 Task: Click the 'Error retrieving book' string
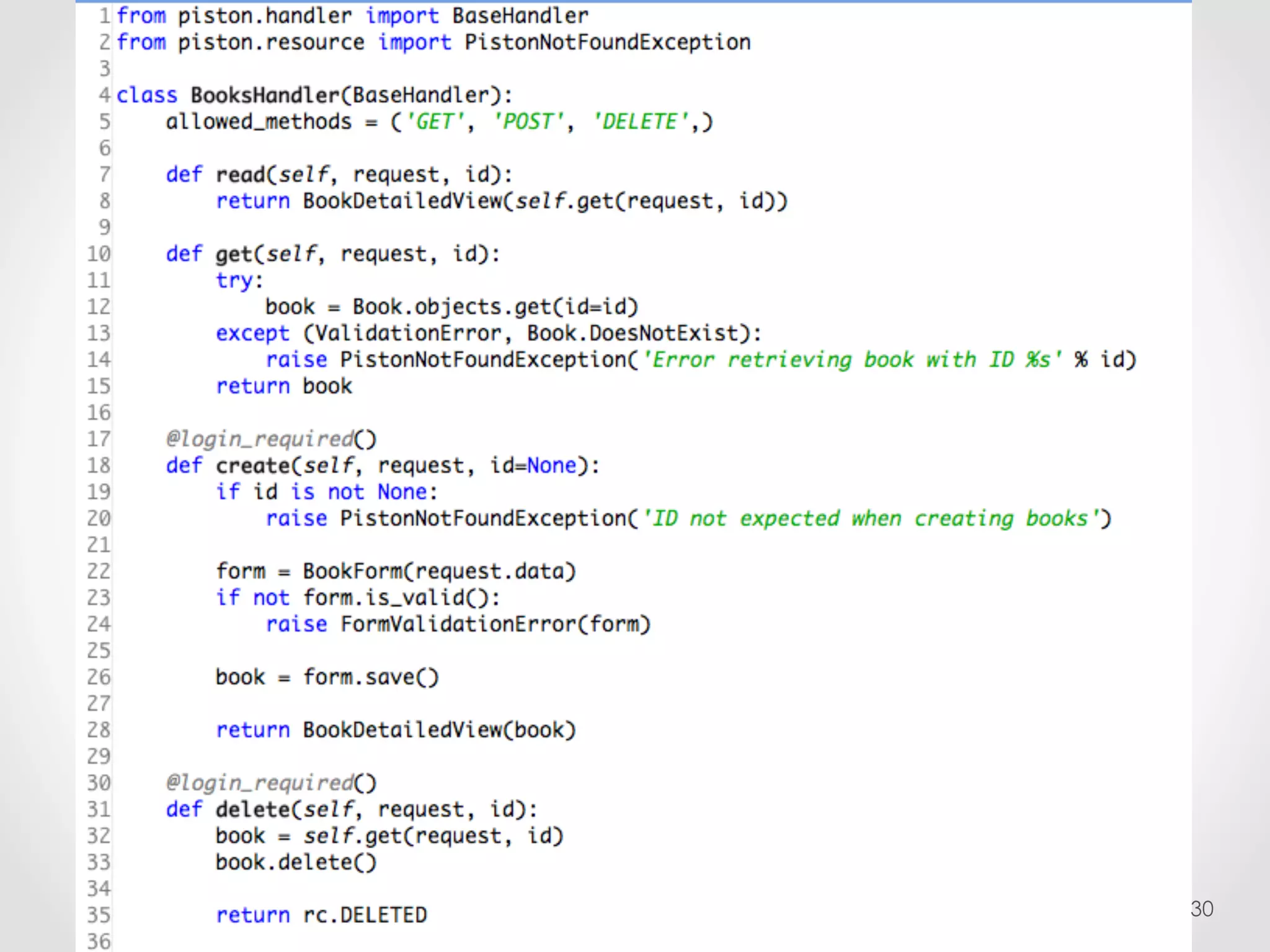(852, 360)
